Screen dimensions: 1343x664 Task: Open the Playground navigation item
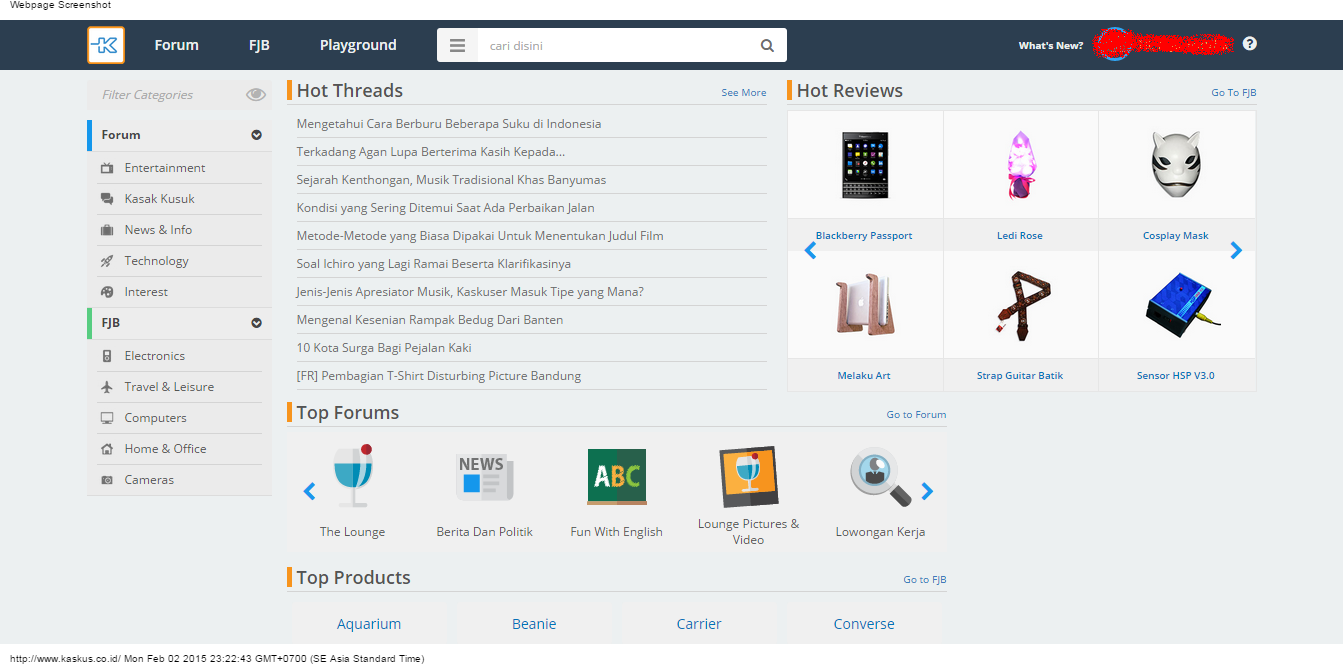point(358,45)
